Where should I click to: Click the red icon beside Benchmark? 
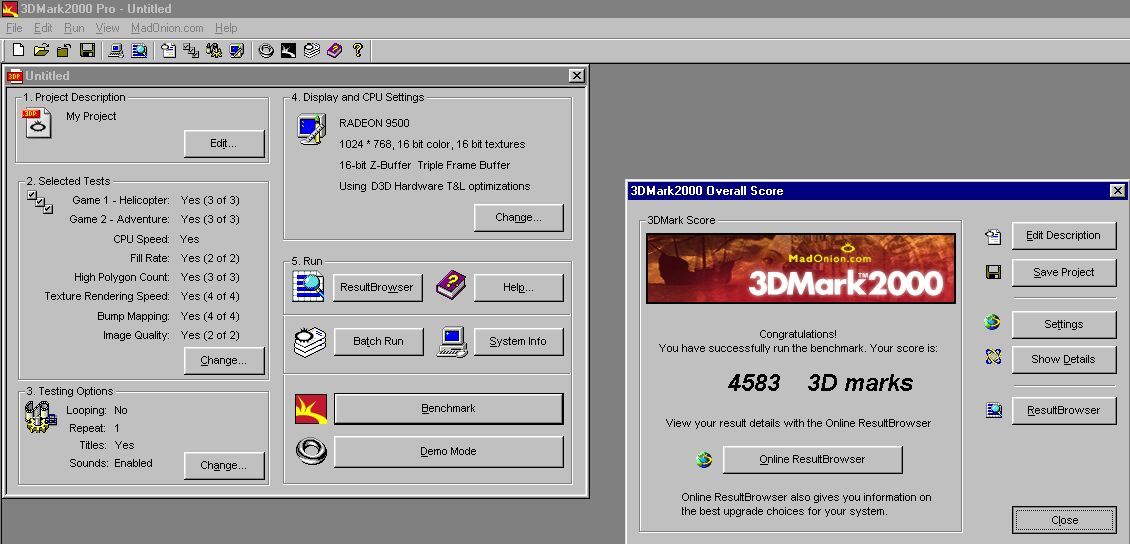click(x=311, y=409)
